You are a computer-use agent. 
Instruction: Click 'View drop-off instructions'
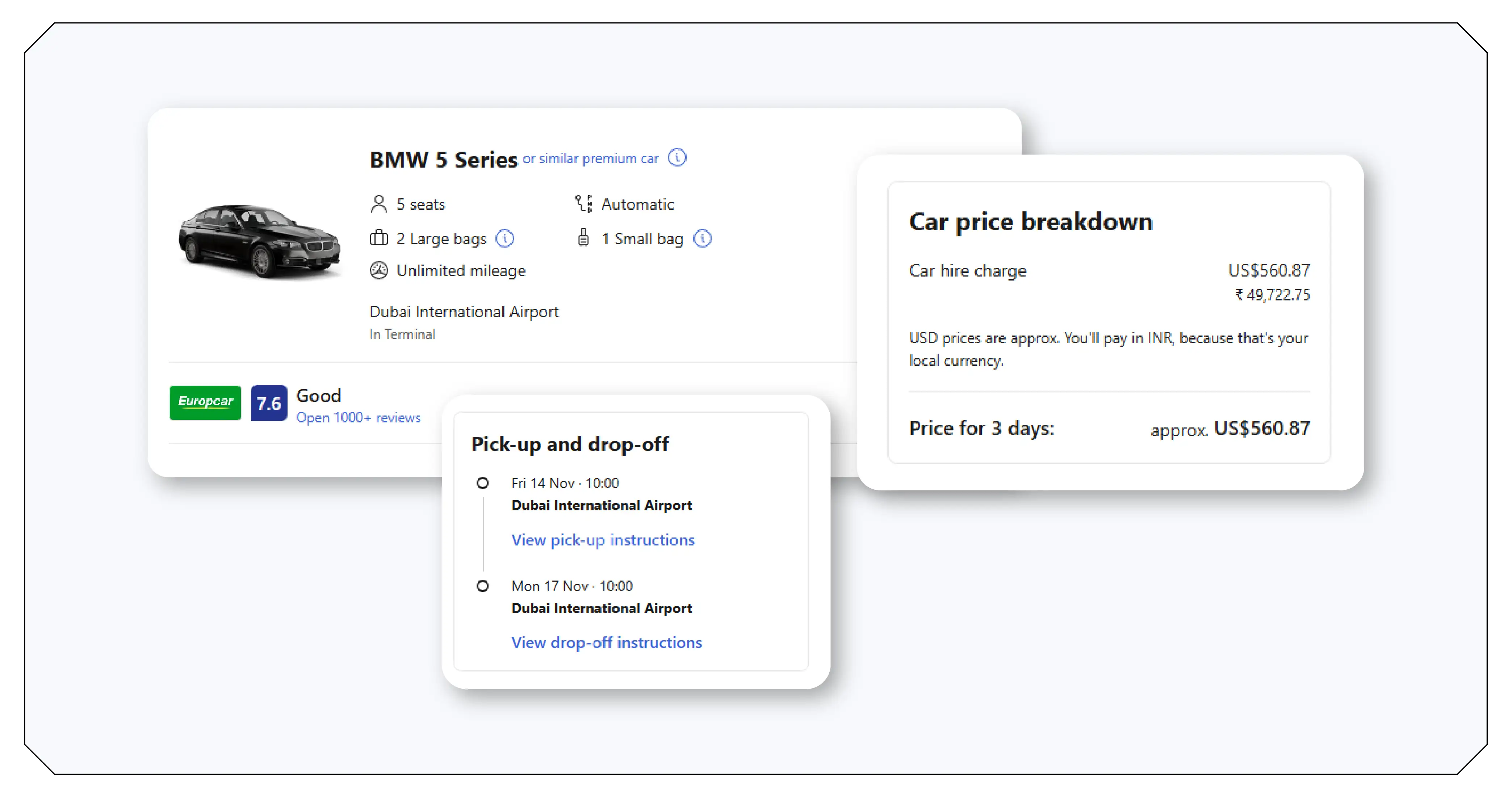(606, 642)
